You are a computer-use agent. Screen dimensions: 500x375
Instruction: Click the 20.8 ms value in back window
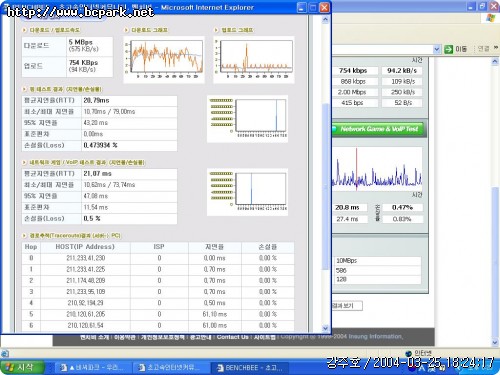[347, 208]
